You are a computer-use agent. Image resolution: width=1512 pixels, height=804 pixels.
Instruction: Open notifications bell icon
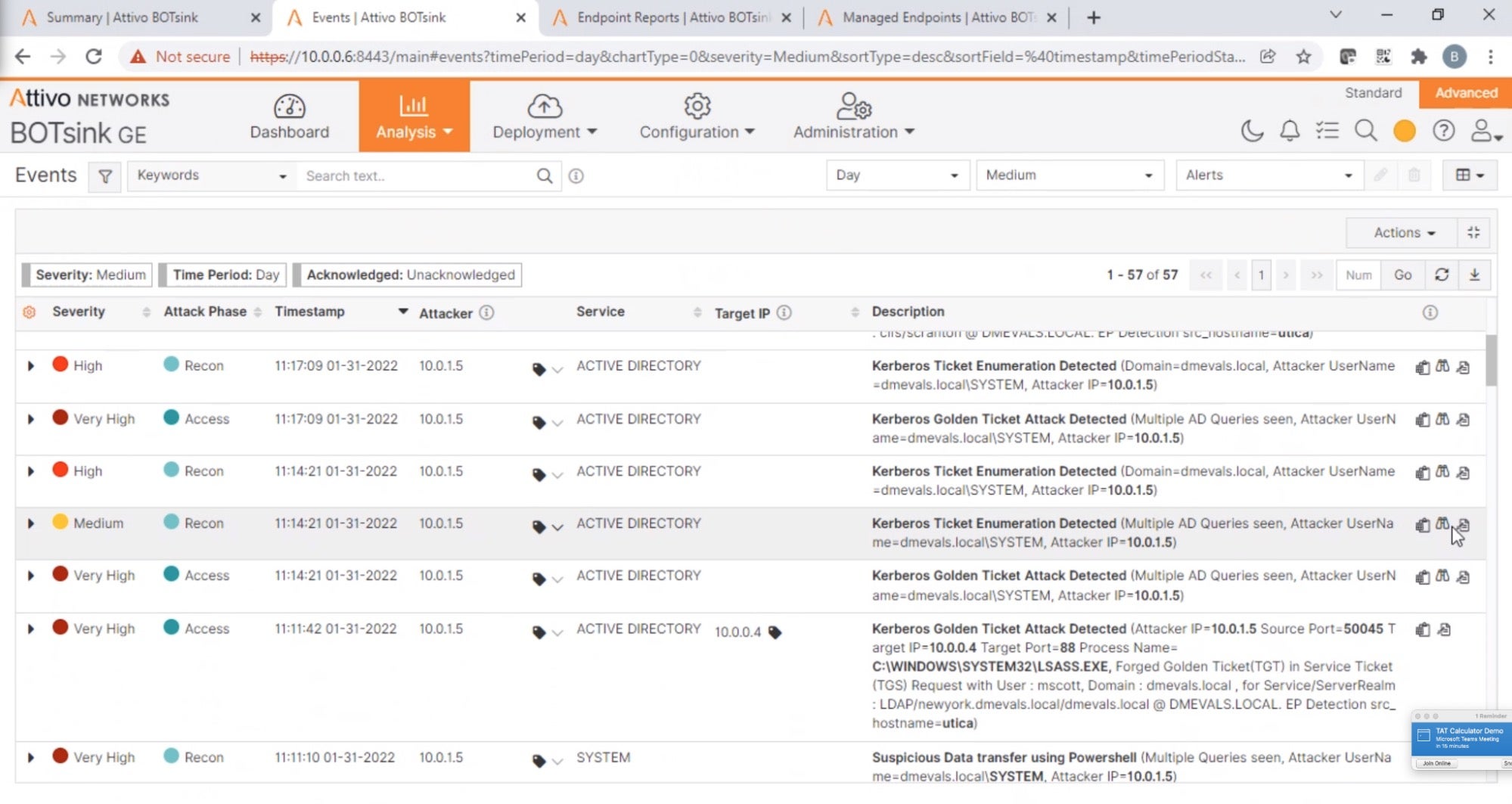(x=1290, y=131)
